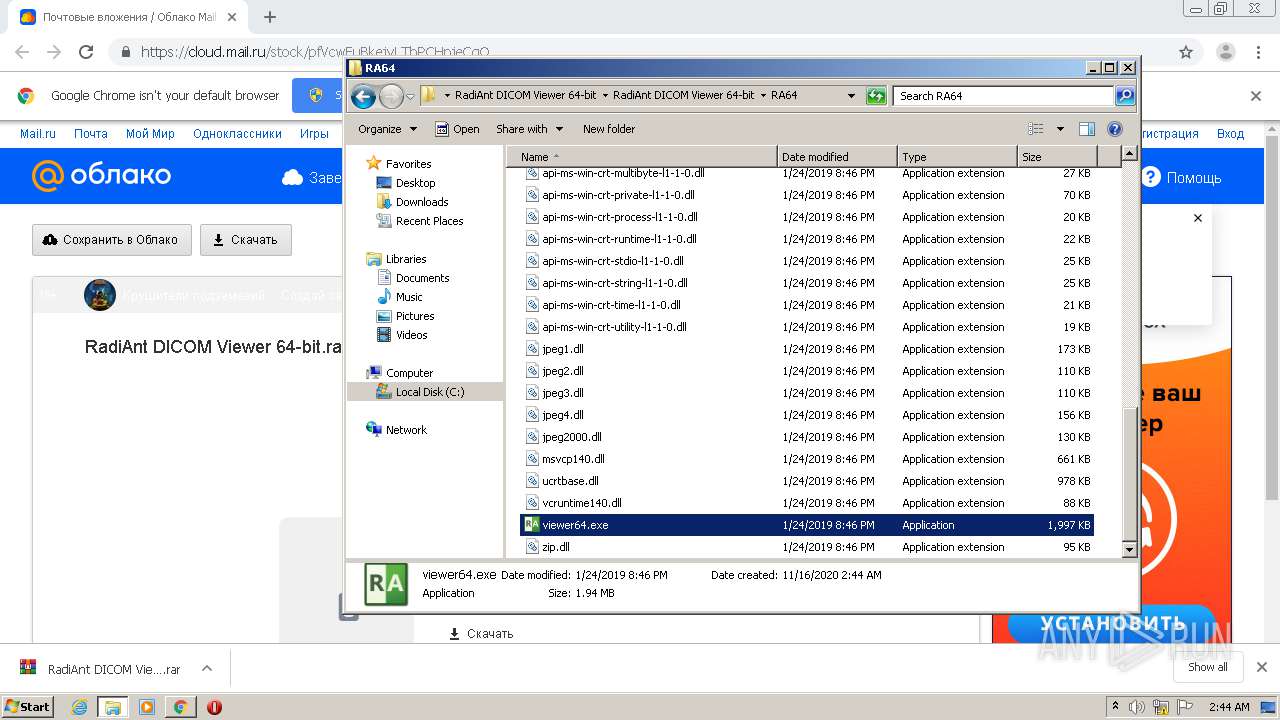Sort by the Type column header

click(957, 157)
